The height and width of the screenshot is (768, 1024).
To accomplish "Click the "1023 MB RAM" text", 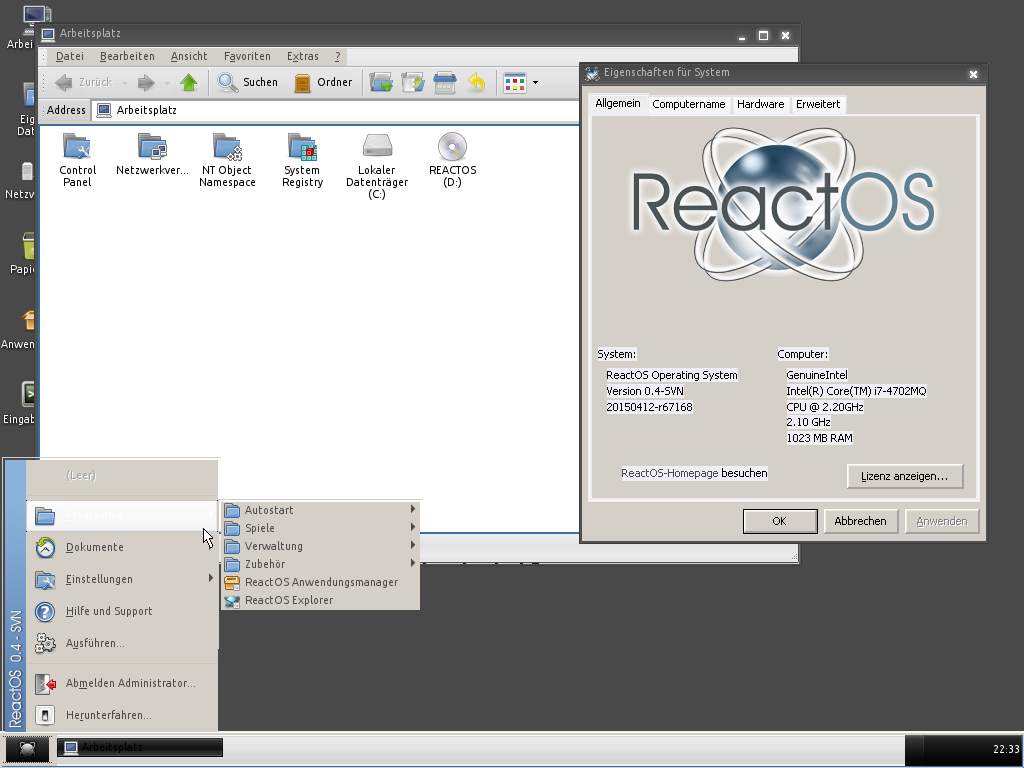I will (x=819, y=438).
